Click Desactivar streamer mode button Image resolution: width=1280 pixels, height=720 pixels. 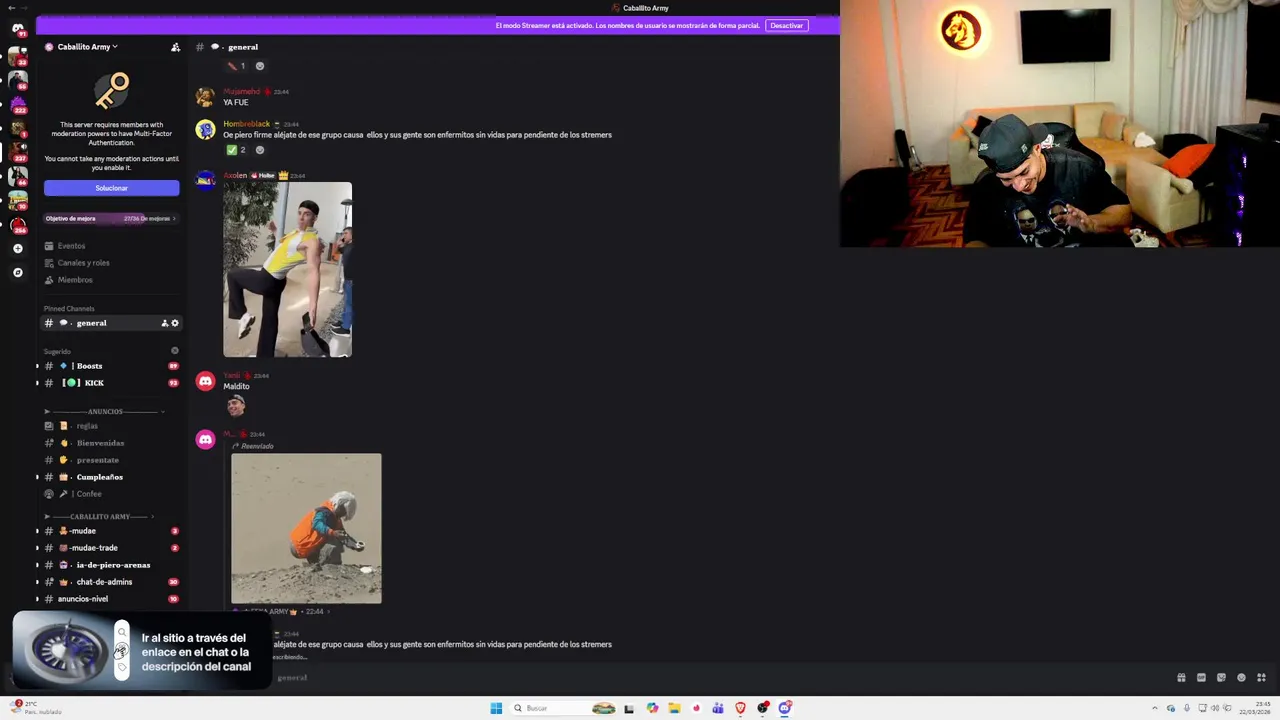[786, 25]
